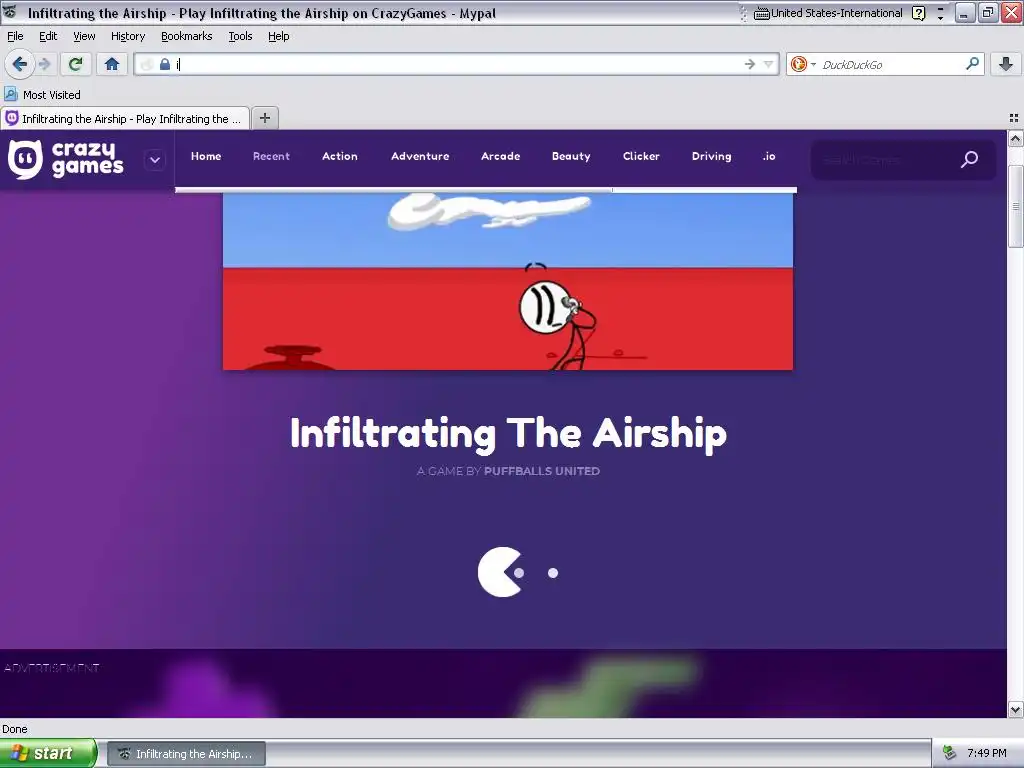Click the Infiltrating The Airship page heading
1024x768 pixels.
(x=508, y=432)
